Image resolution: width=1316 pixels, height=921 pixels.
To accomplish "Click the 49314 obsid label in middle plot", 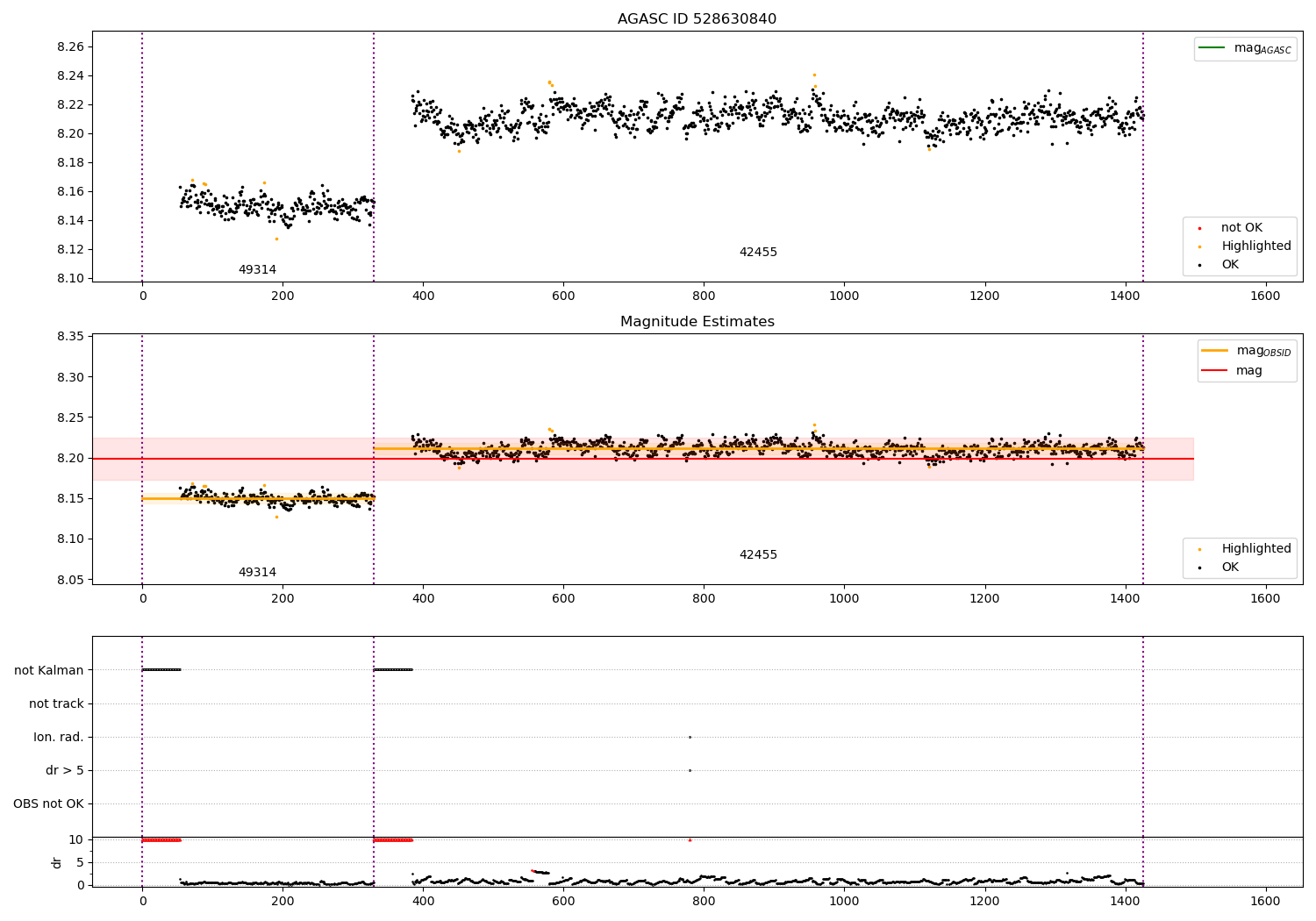I will (257, 573).
